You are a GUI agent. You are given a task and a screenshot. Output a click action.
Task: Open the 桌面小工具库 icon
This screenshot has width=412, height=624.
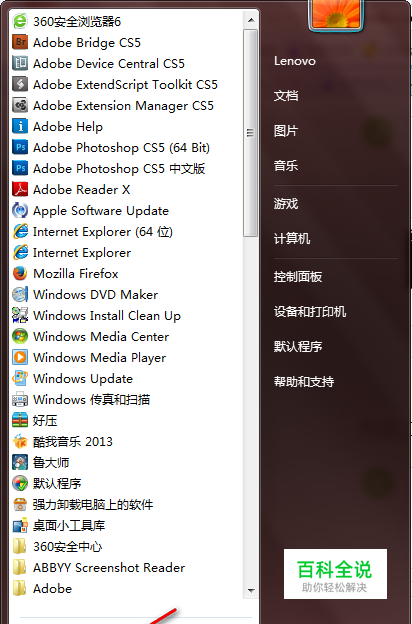(20, 526)
